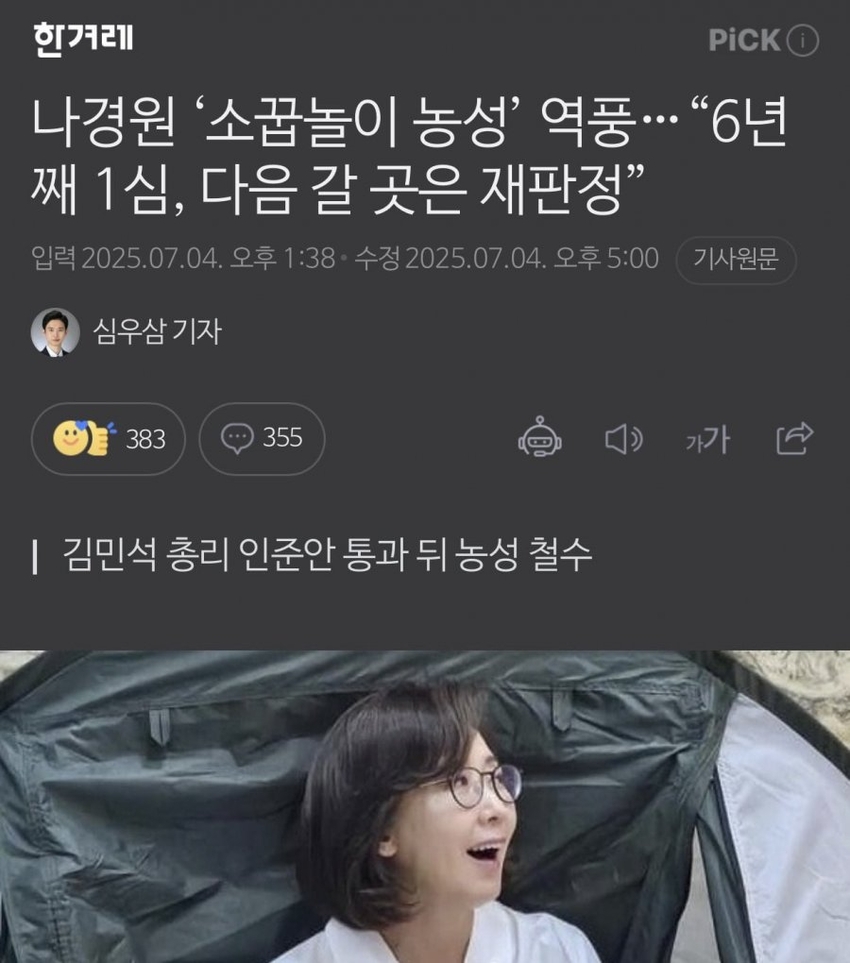850x963 pixels.
Task: Tap the PiCK info circle icon
Action: point(803,41)
